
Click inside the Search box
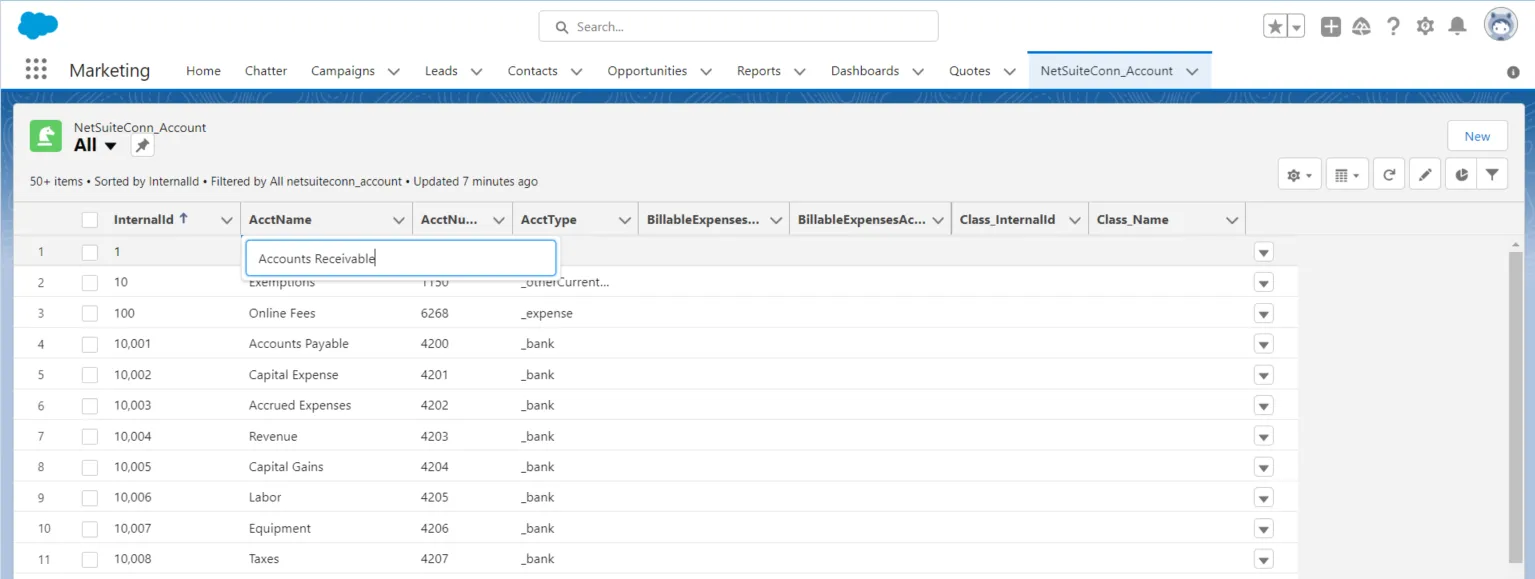click(737, 26)
